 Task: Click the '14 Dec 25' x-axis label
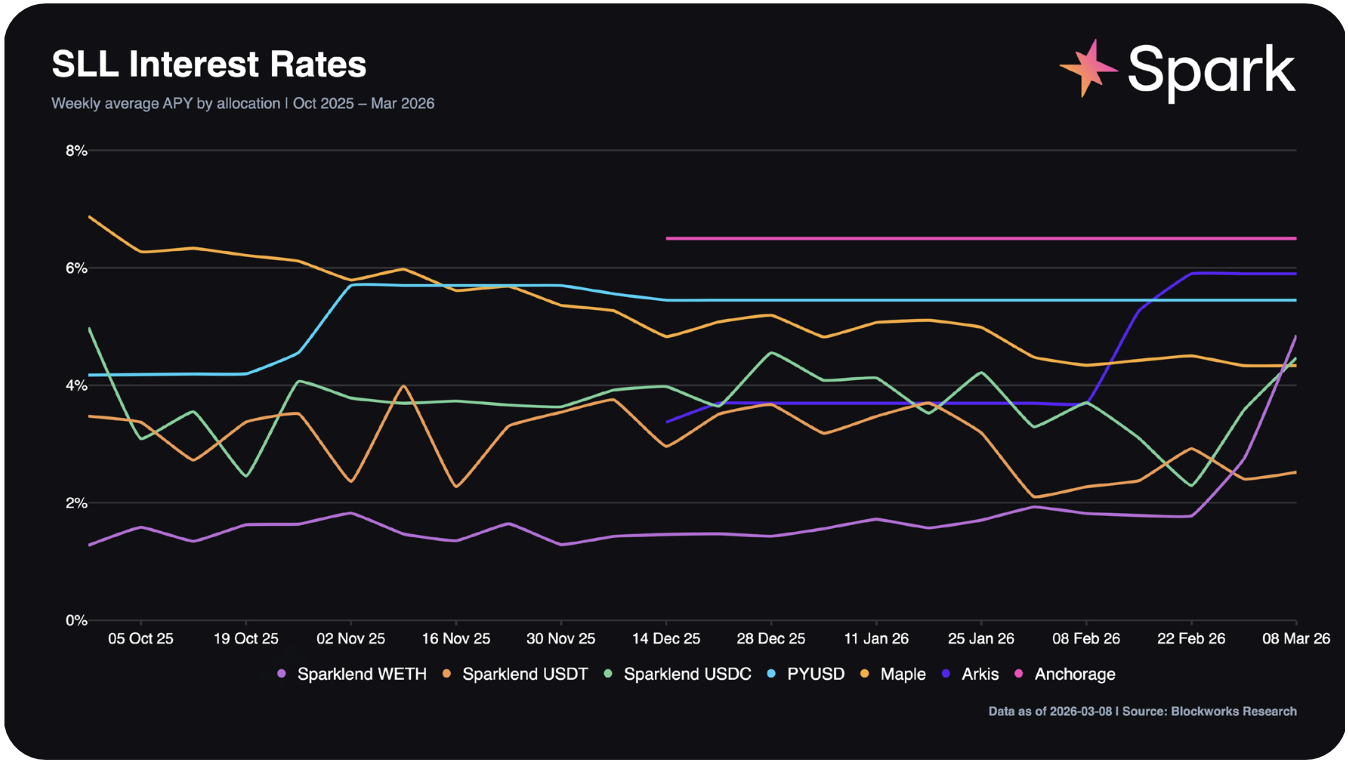pyautogui.click(x=666, y=638)
